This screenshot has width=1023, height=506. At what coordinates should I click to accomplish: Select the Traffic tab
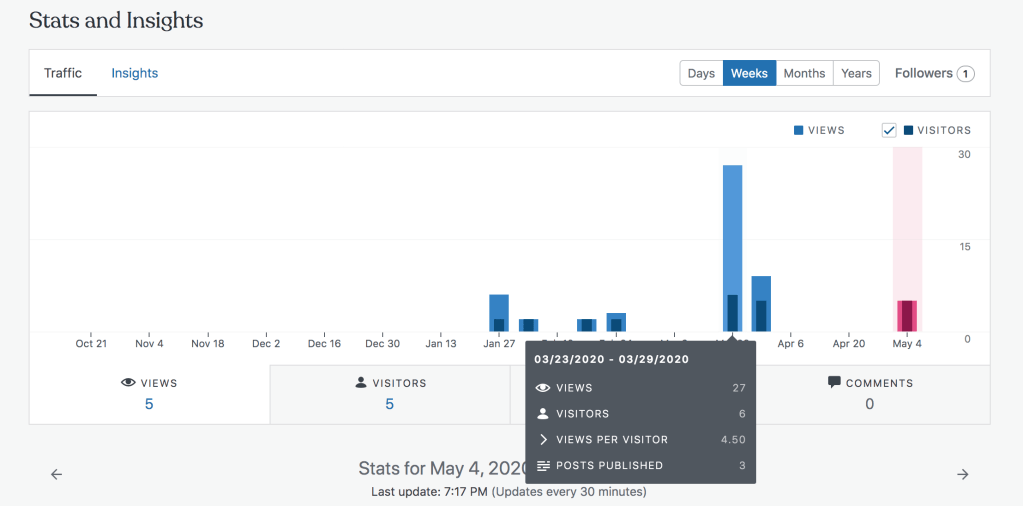pyautogui.click(x=63, y=73)
